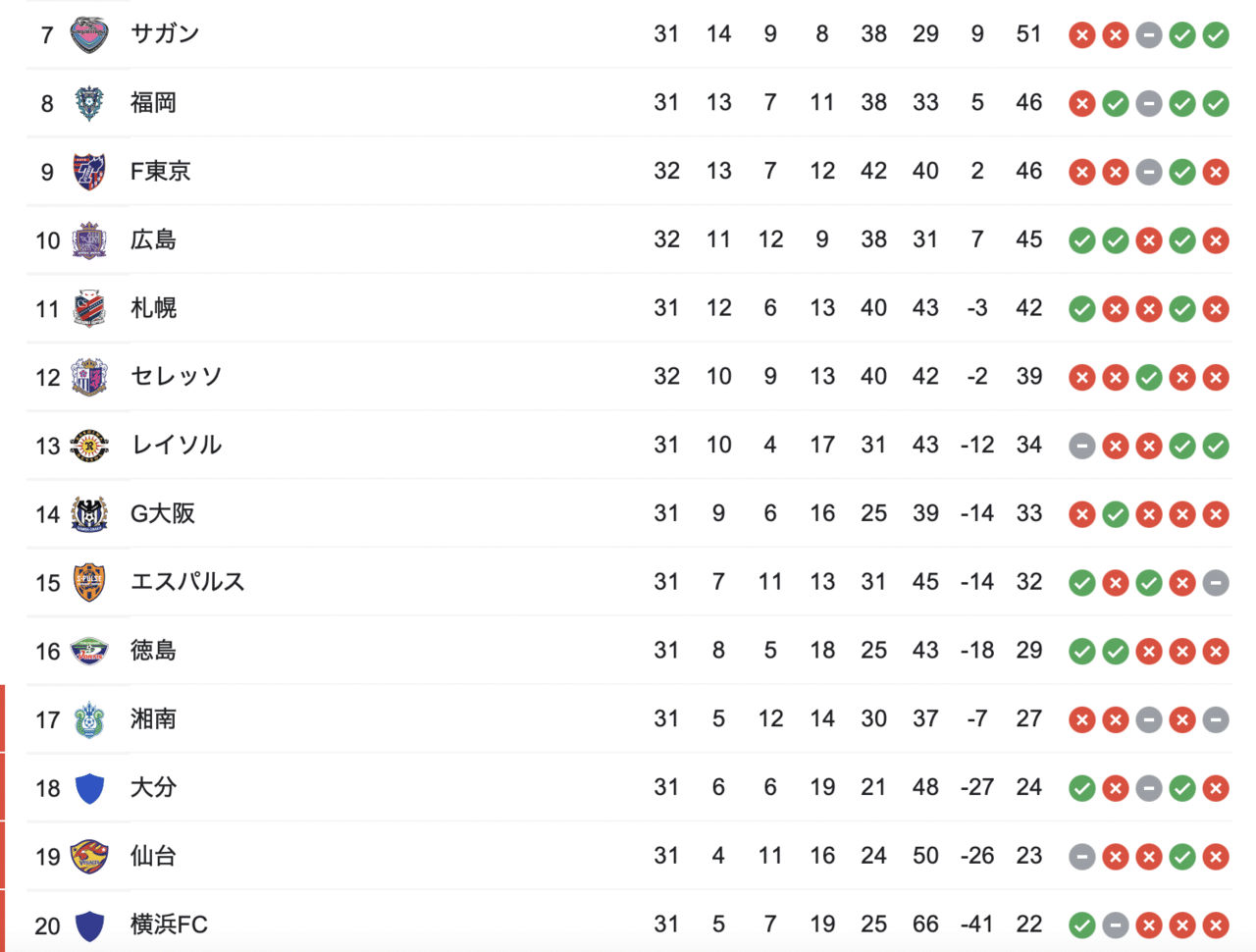Click the 徳島 team name
Screen dimensions: 1256x952
[153, 651]
